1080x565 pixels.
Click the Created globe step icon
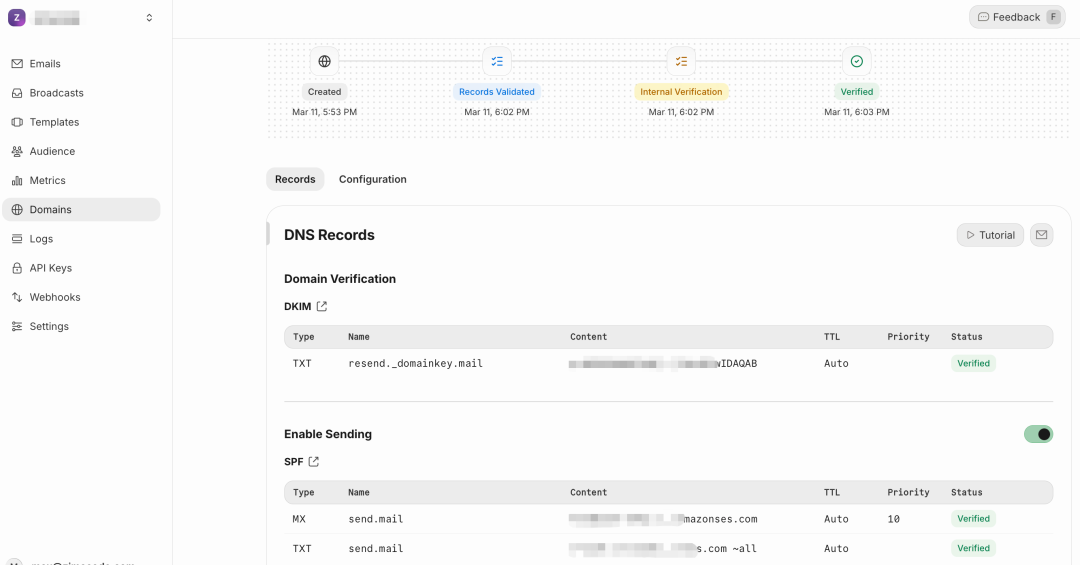[x=324, y=61]
